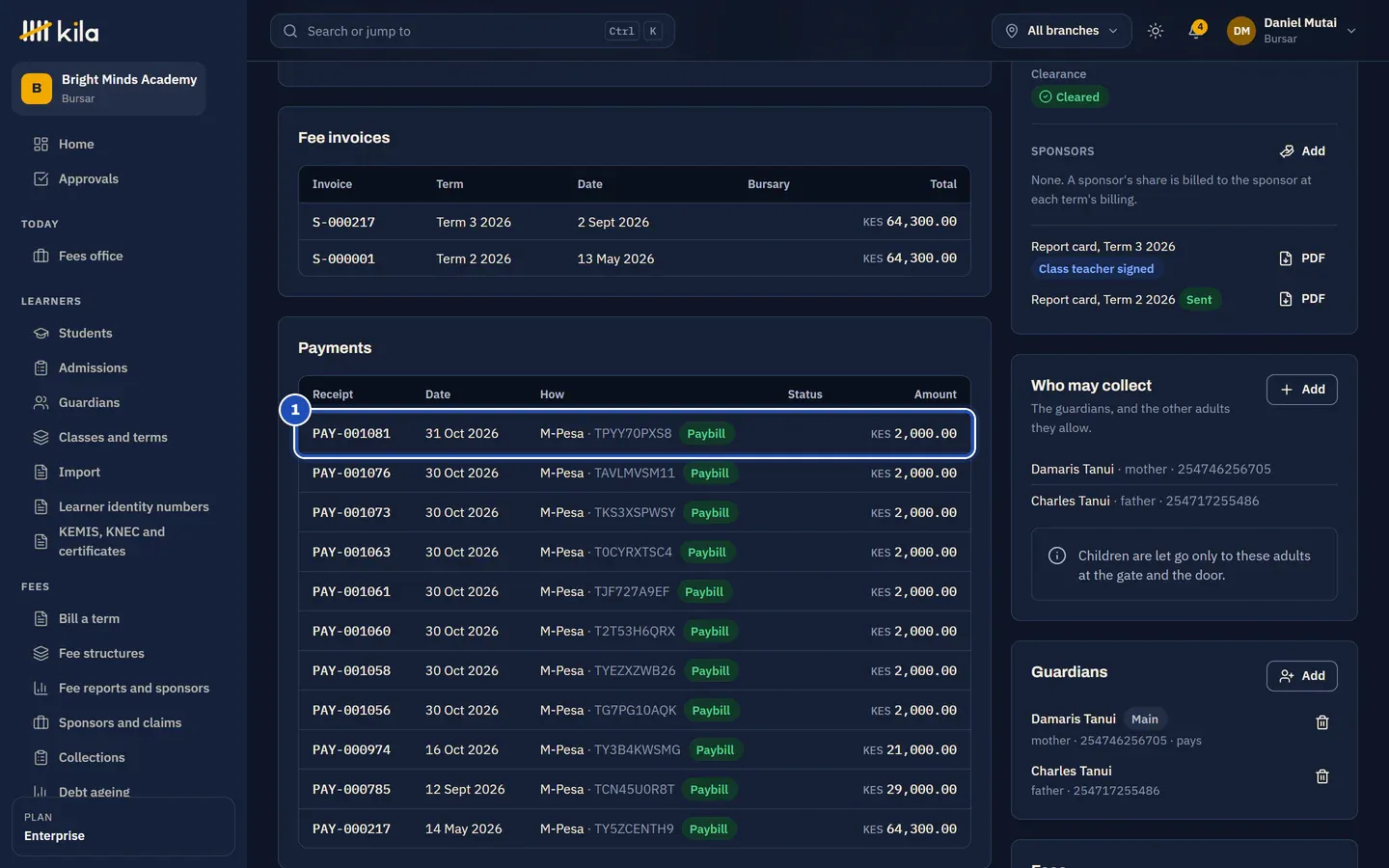The image size is (1389, 868).
Task: Click the DM user avatar
Action: click(x=1241, y=31)
